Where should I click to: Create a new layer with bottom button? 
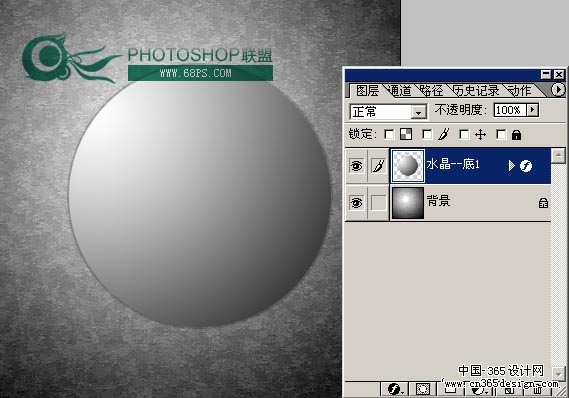pyautogui.click(x=509, y=390)
